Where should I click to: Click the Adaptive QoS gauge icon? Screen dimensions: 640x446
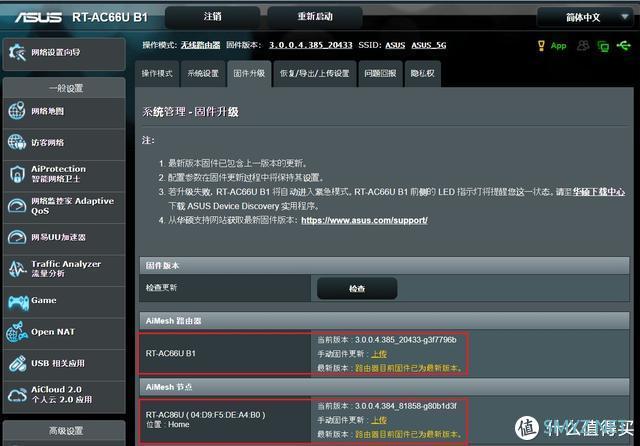(x=17, y=206)
